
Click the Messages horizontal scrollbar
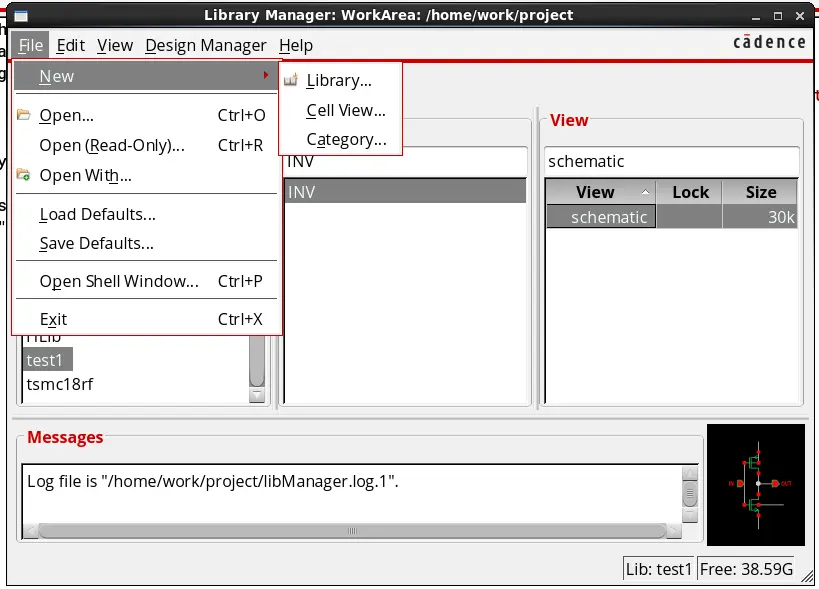point(353,531)
